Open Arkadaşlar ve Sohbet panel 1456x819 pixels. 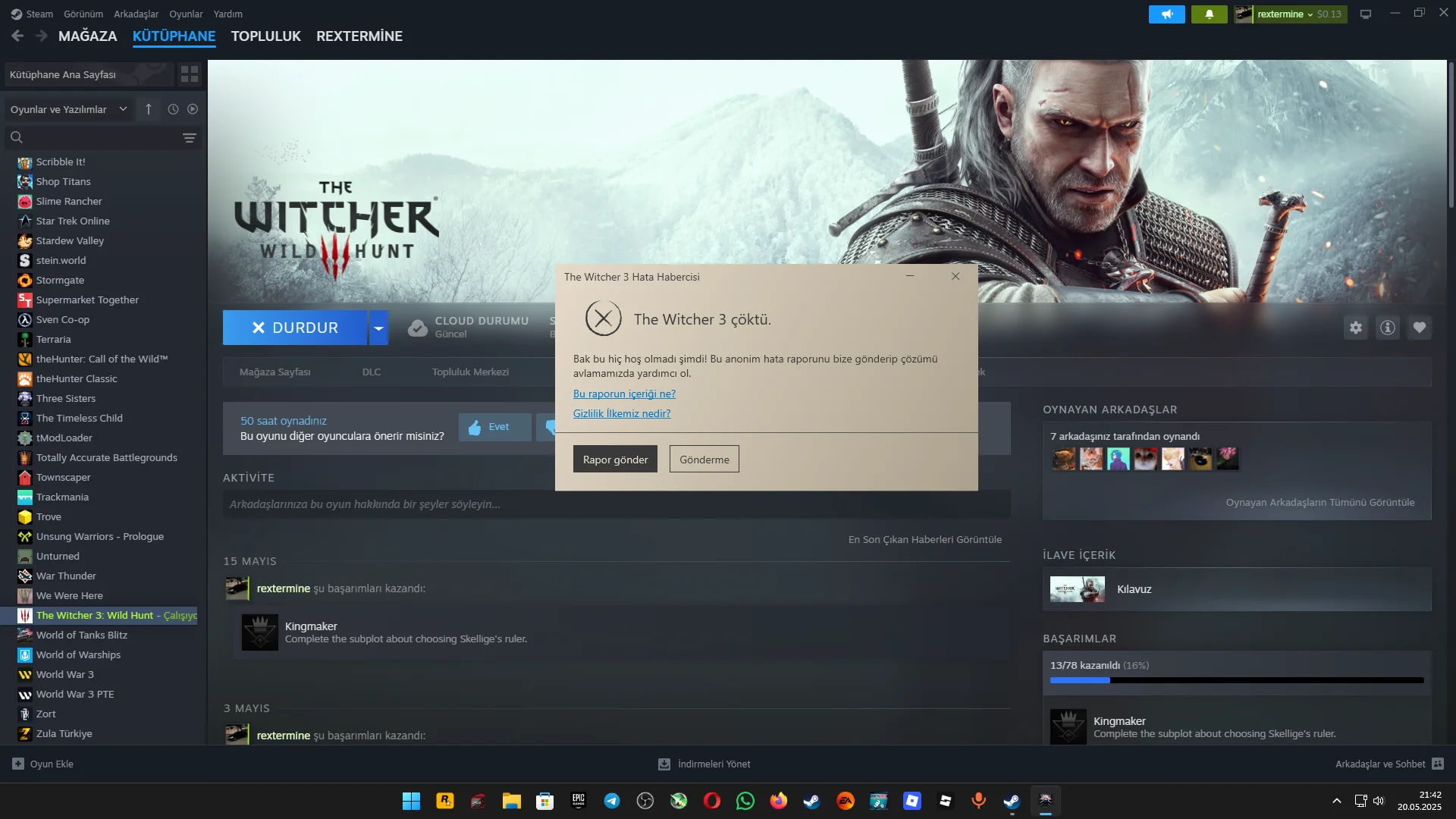1389,764
